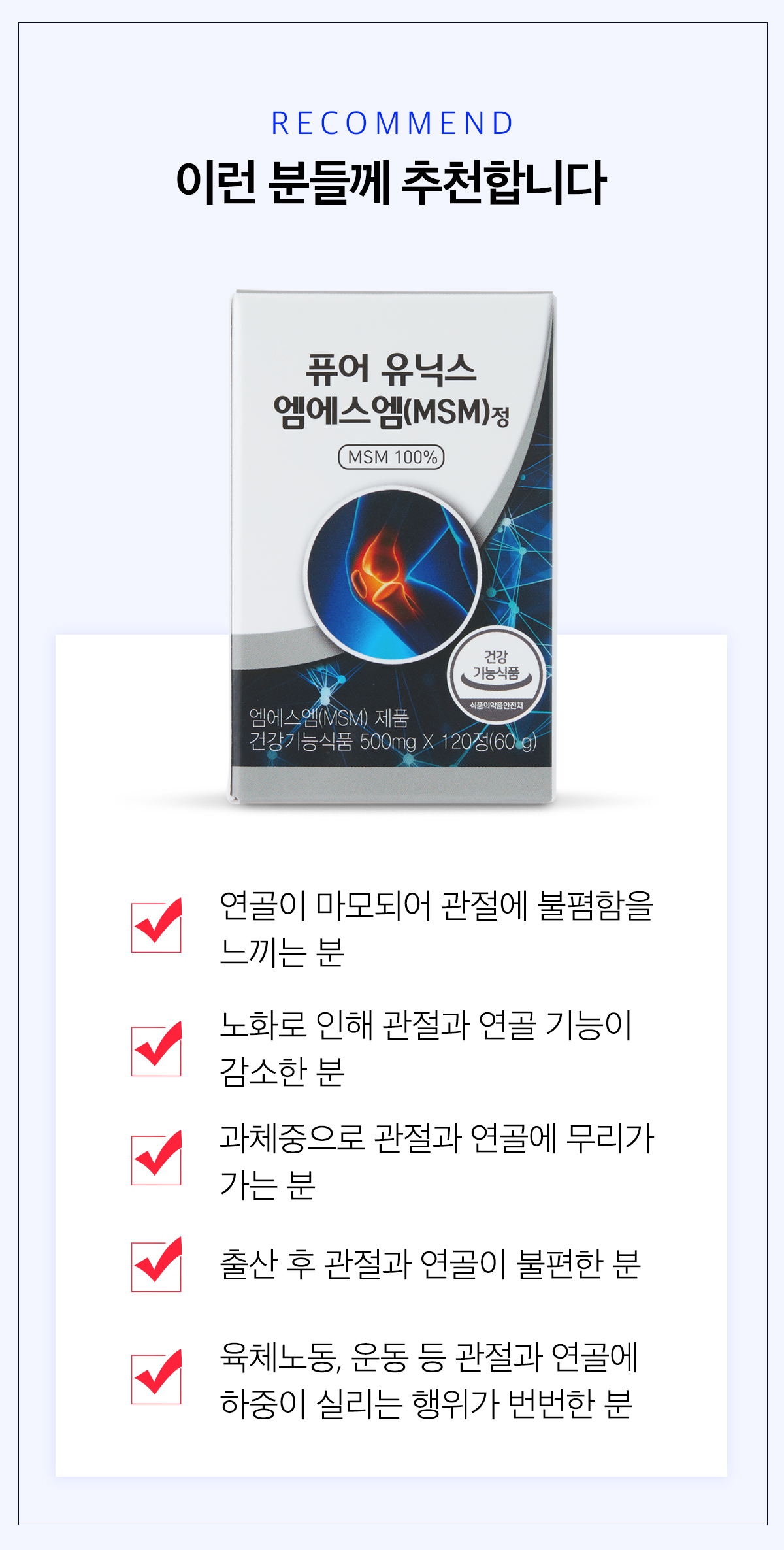784x1550 pixels.
Task: Click the blue network pattern on box
Action: pyautogui.click(x=523, y=555)
